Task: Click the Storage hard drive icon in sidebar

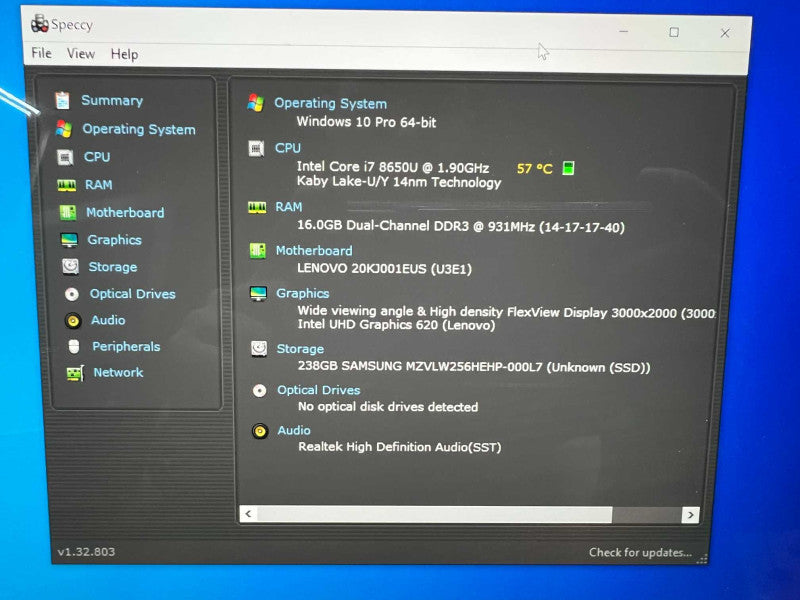Action: [70, 266]
